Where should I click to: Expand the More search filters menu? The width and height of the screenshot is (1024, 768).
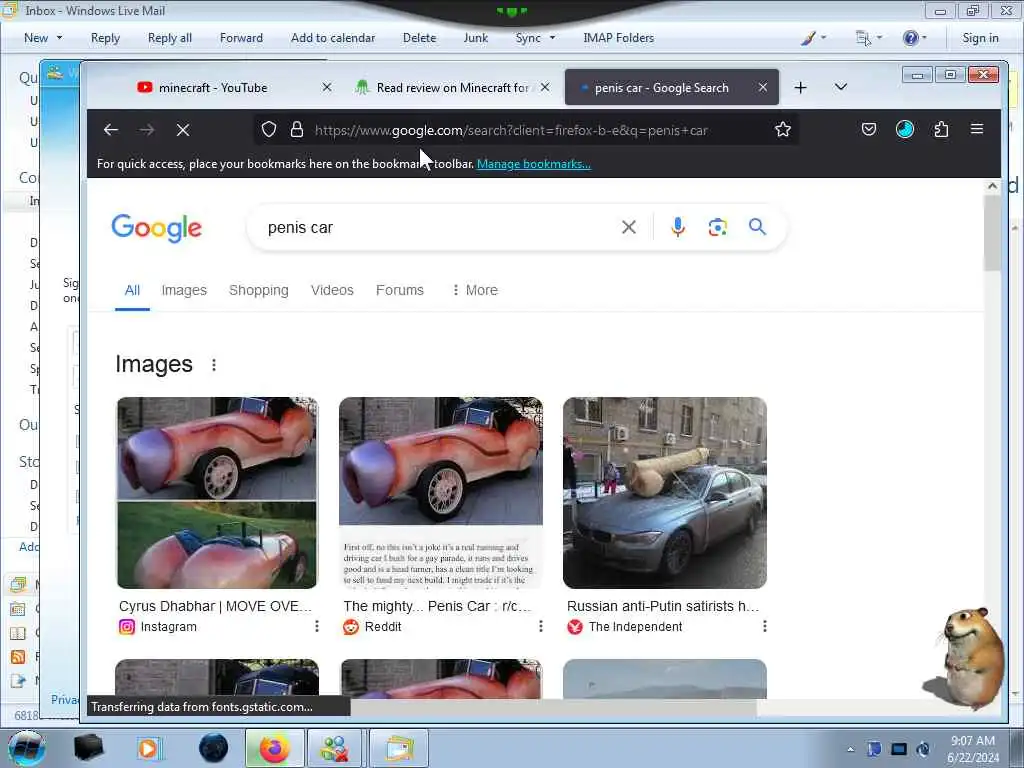click(475, 290)
